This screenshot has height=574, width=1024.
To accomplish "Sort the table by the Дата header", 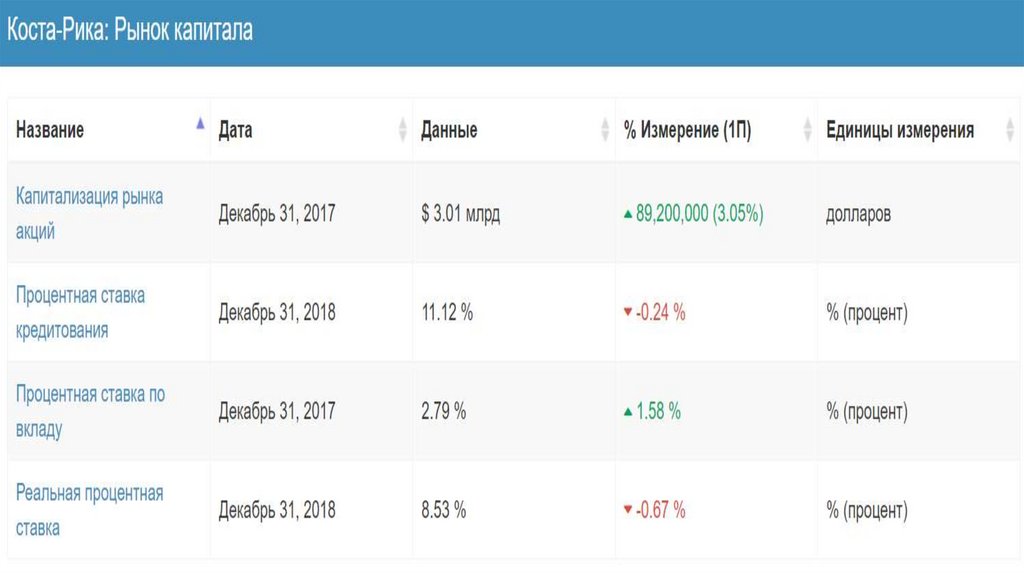I will (236, 130).
